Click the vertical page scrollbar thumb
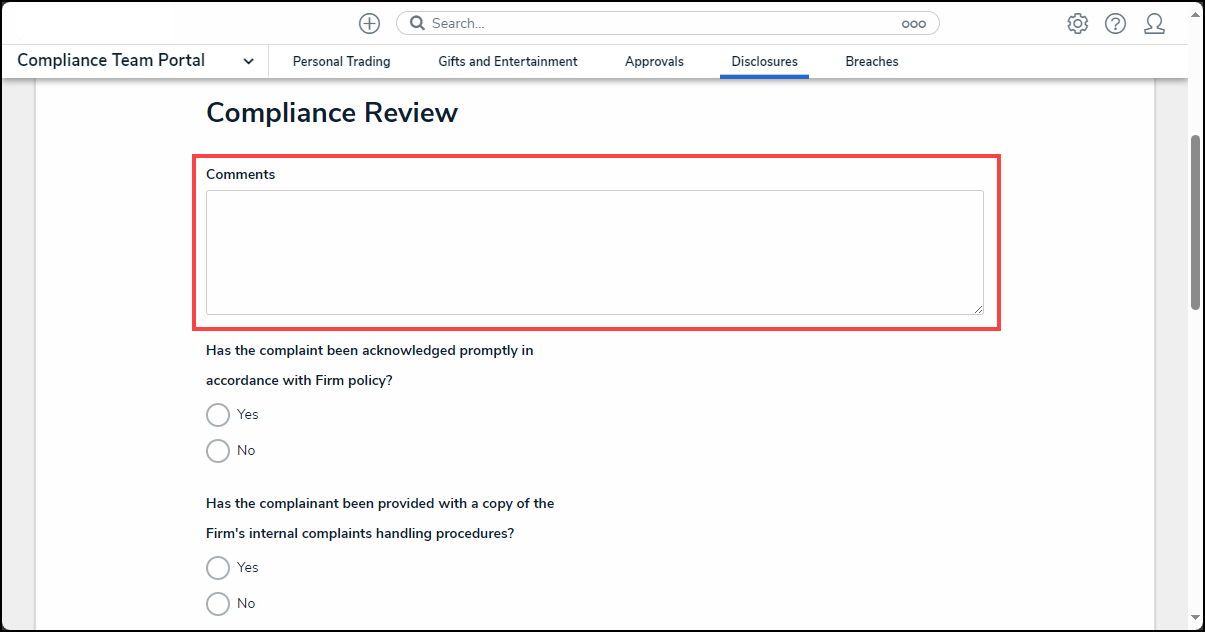 coord(1195,221)
